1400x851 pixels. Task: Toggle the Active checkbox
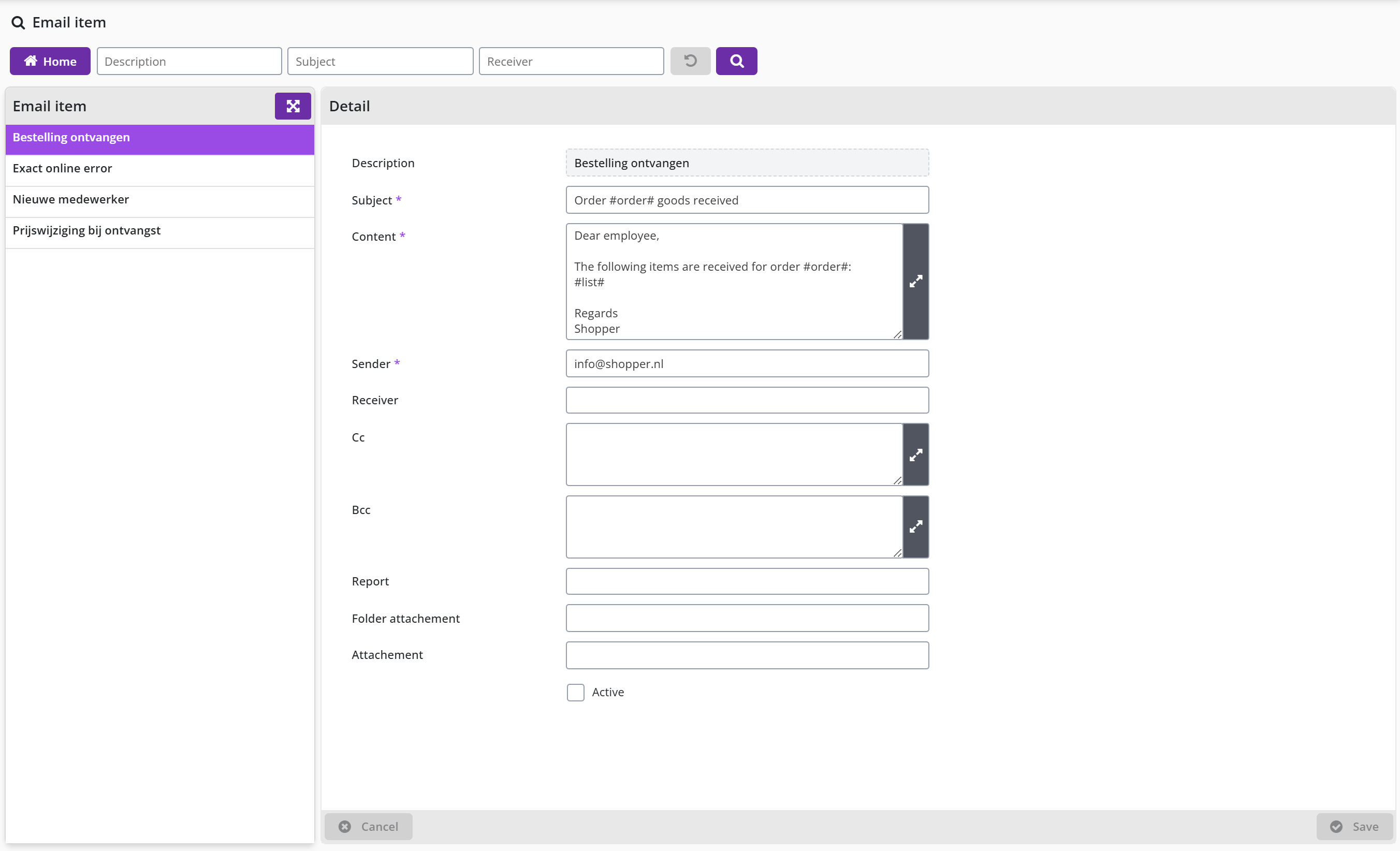[575, 692]
